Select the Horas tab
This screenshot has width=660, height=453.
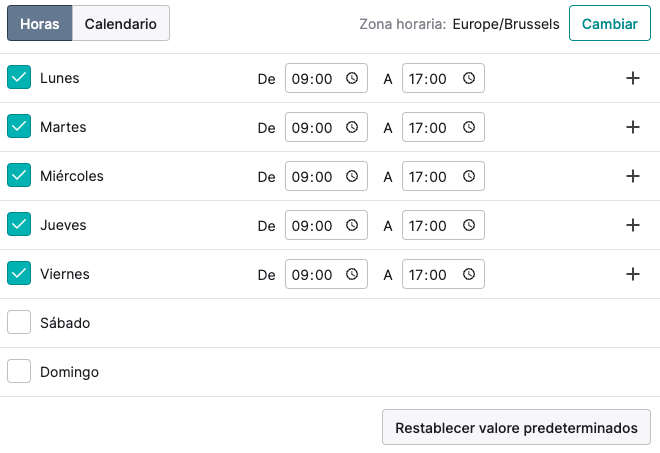pyautogui.click(x=40, y=23)
